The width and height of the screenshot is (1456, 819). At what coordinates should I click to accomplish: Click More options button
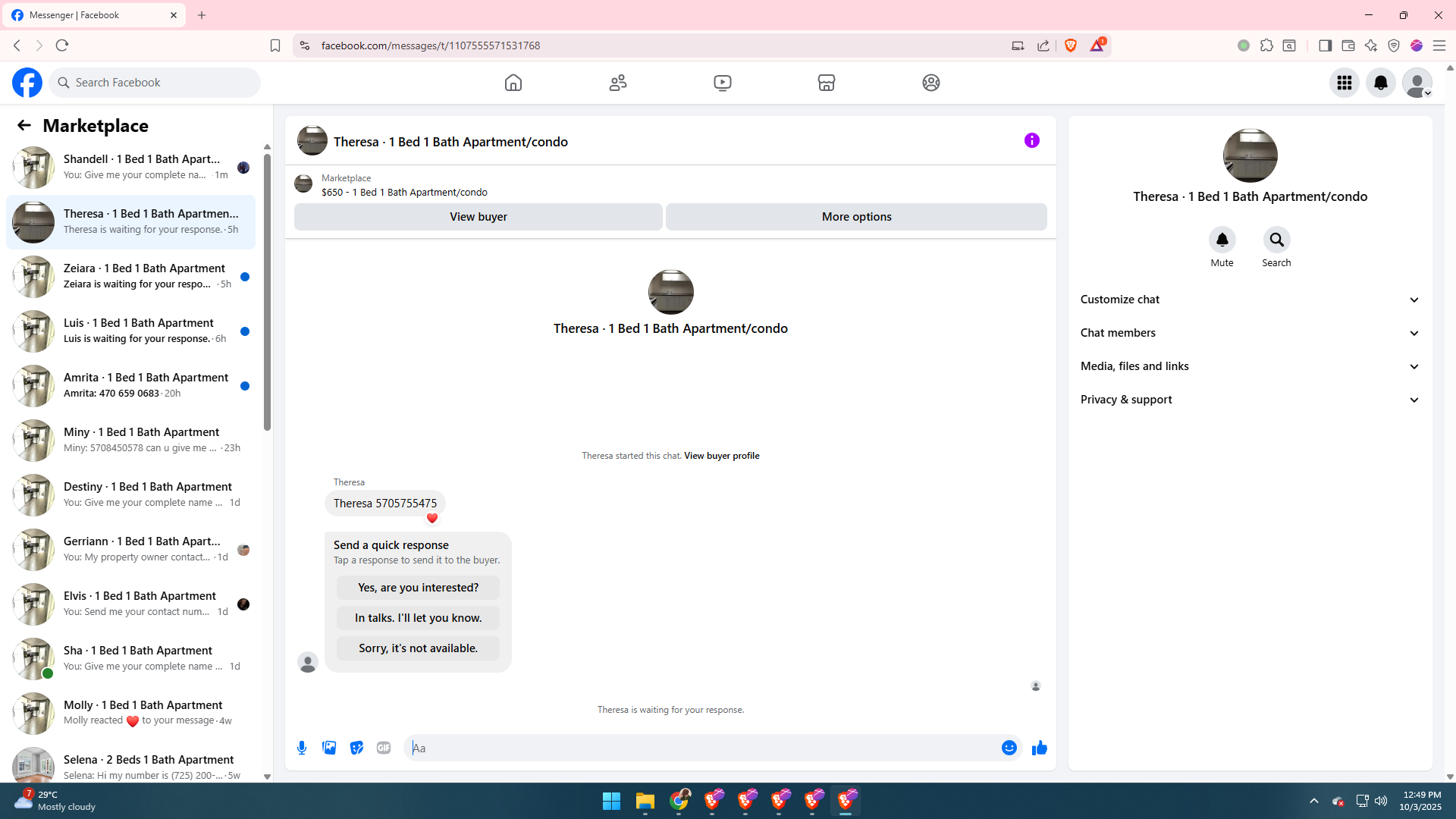point(856,217)
